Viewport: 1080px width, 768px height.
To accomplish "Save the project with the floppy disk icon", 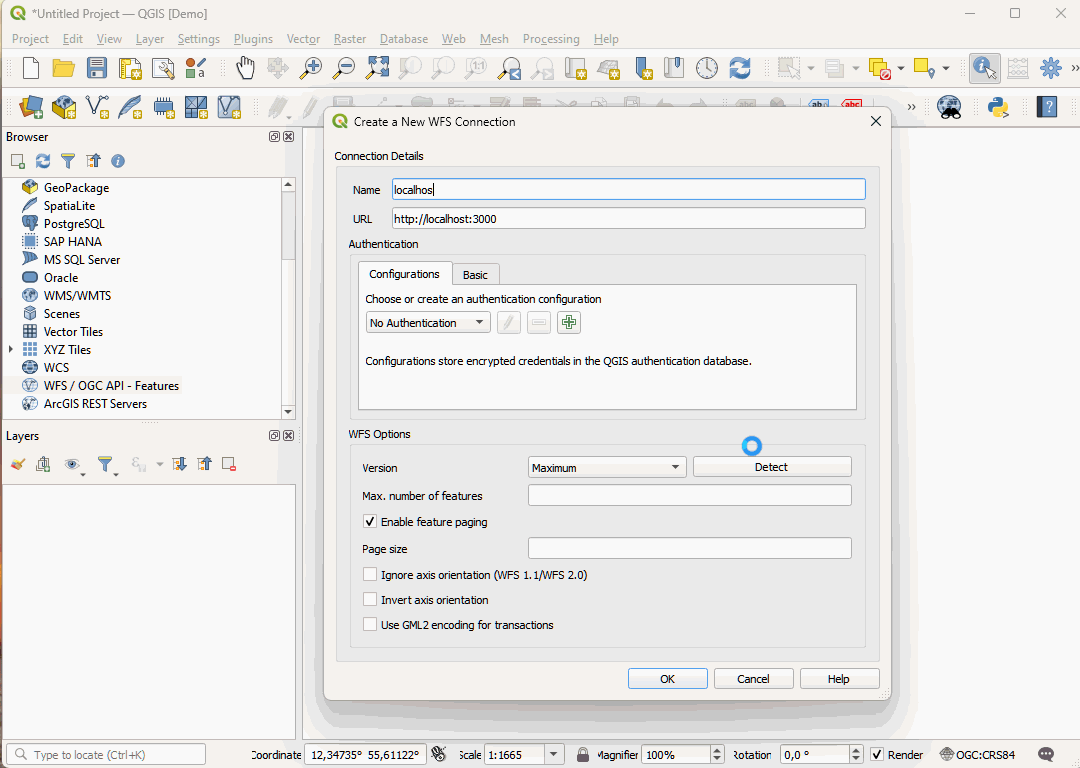I will [96, 68].
